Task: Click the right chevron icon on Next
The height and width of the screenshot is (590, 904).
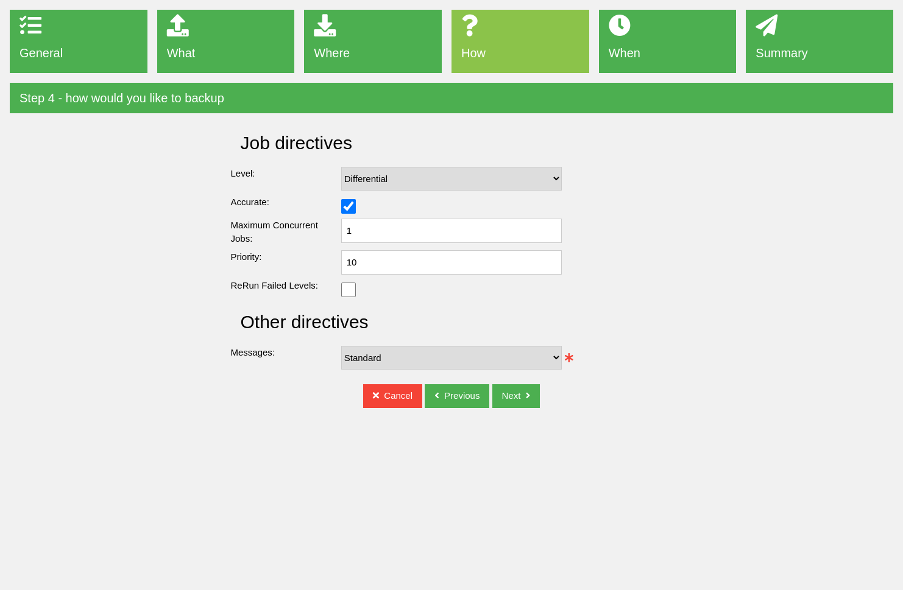Action: (x=529, y=395)
